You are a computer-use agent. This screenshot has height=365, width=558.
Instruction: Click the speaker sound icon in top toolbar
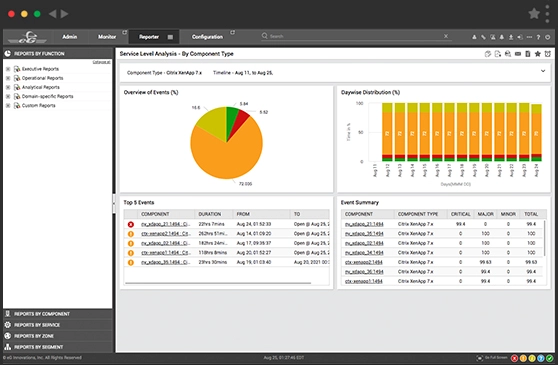pyautogui.click(x=520, y=37)
